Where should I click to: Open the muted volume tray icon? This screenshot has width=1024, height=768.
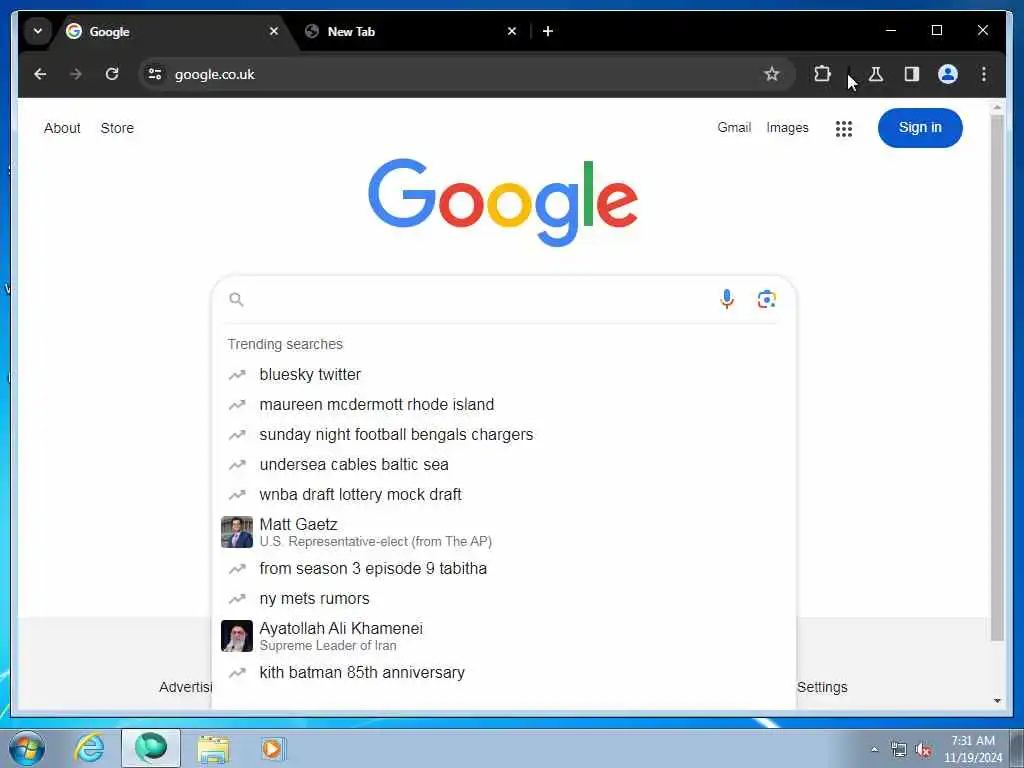coord(923,750)
